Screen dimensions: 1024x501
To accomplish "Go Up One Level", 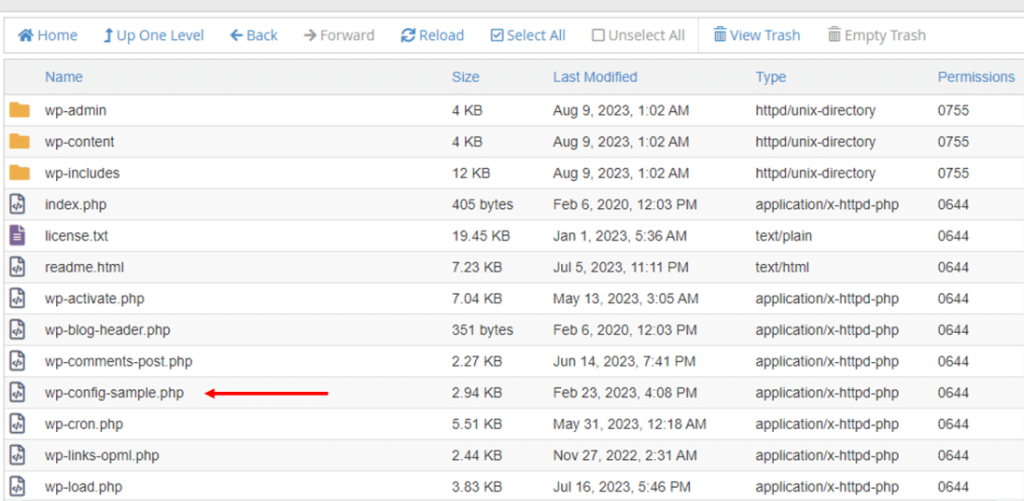I will [153, 35].
